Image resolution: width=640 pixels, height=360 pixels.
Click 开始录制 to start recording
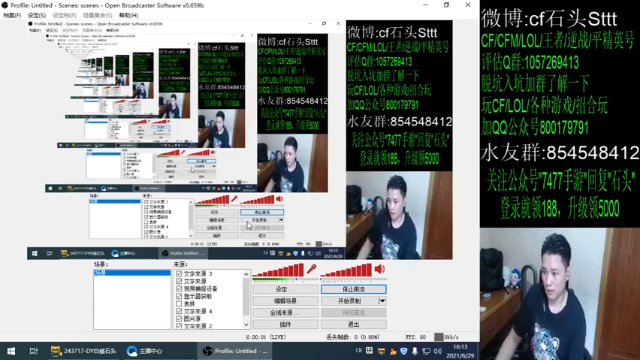349,301
